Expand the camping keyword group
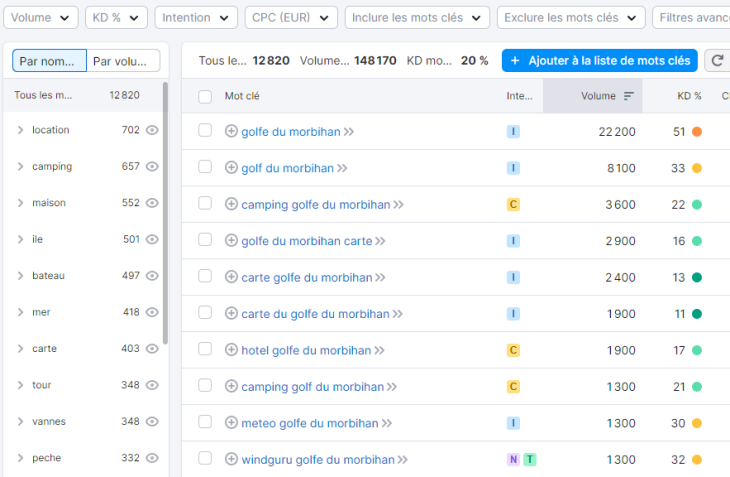Screen dimensions: 730x477 20,166
